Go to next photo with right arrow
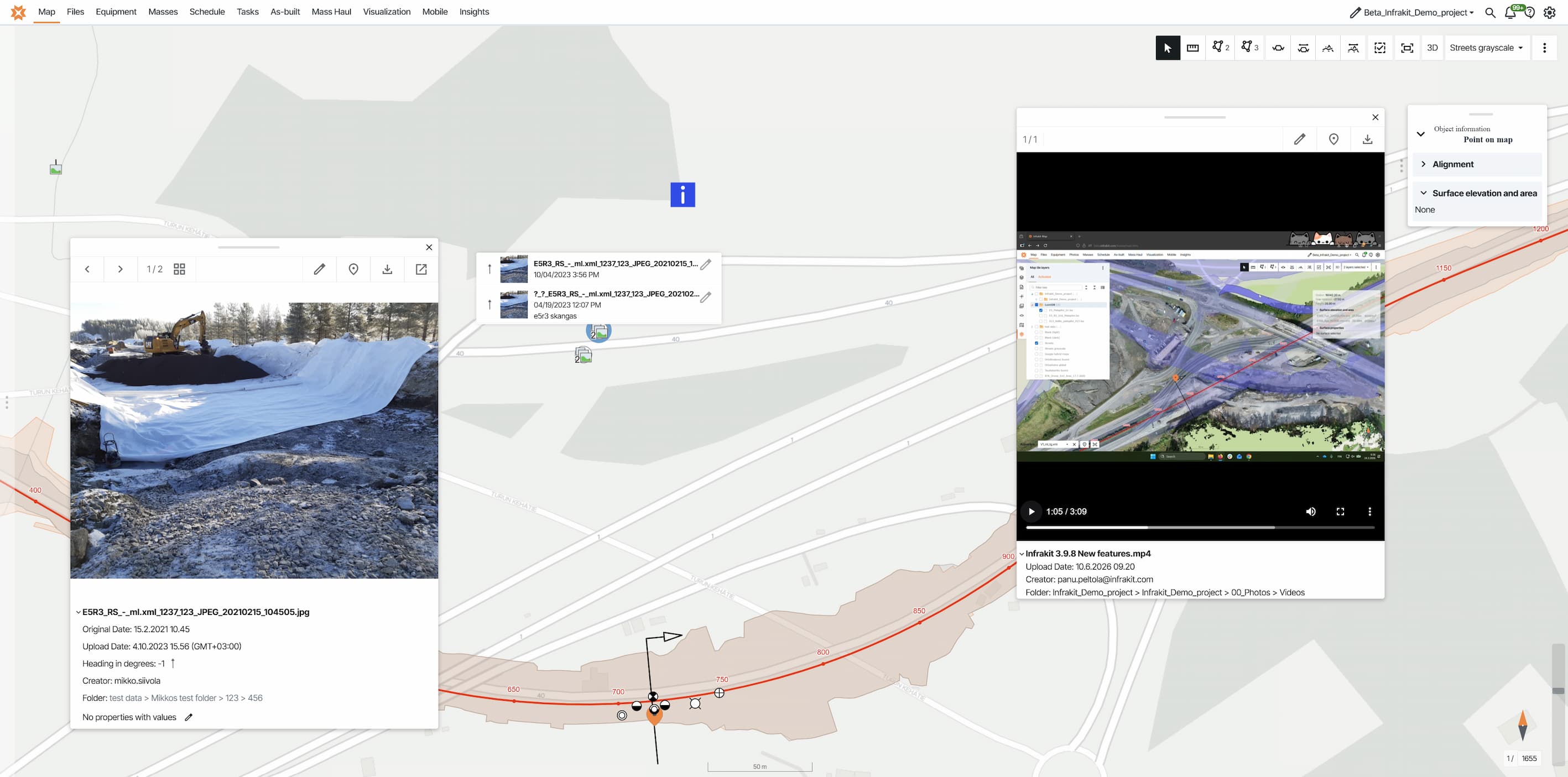Viewport: 1568px width, 777px height. [x=120, y=269]
